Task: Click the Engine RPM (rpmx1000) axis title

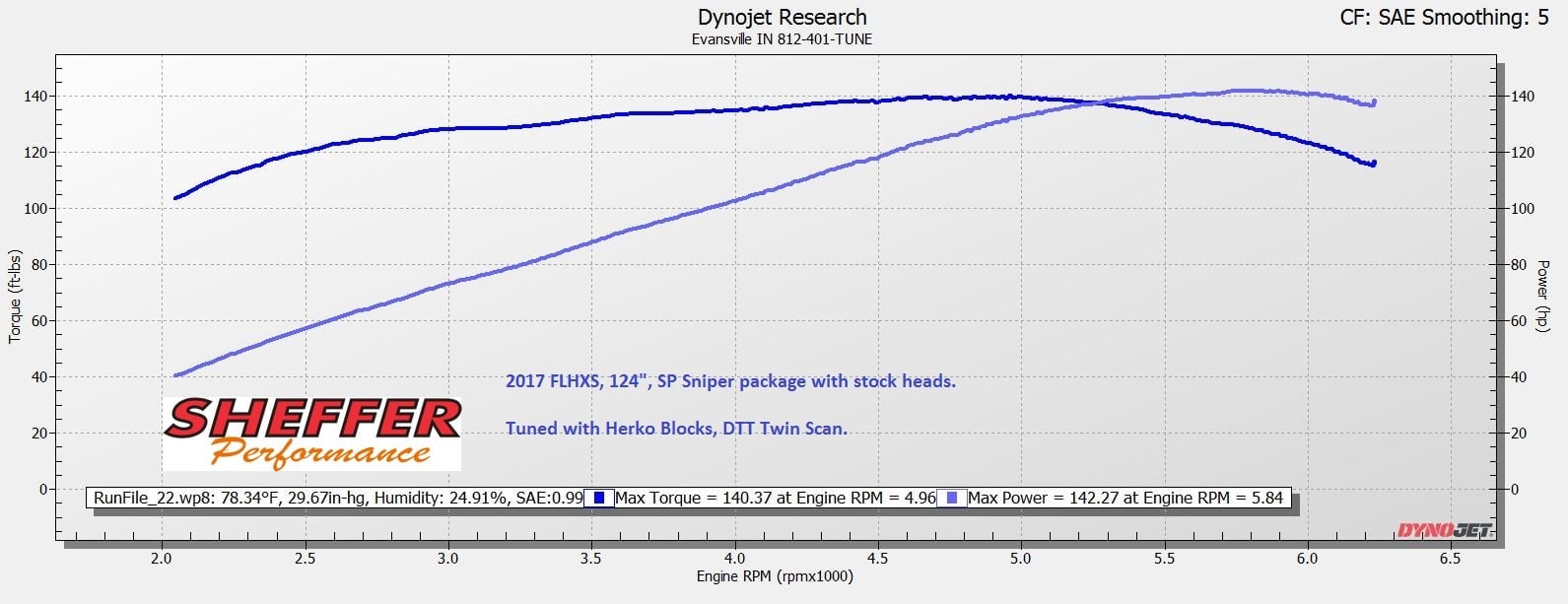Action: coord(775,576)
